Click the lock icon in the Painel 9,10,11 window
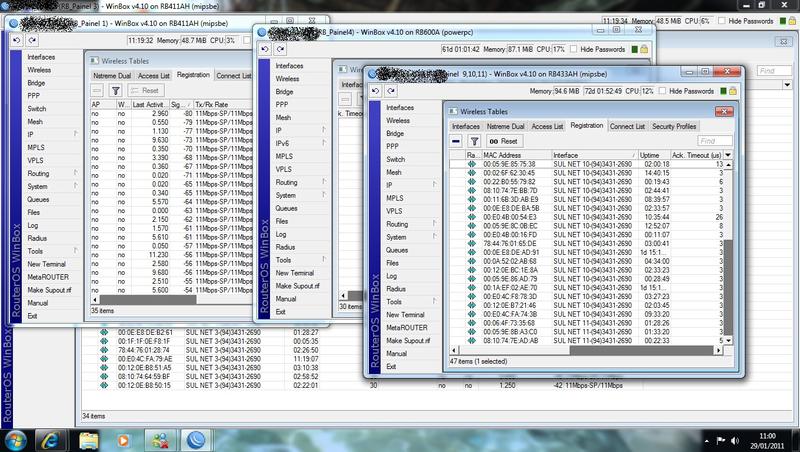The height and width of the screenshot is (452, 800). [x=733, y=91]
